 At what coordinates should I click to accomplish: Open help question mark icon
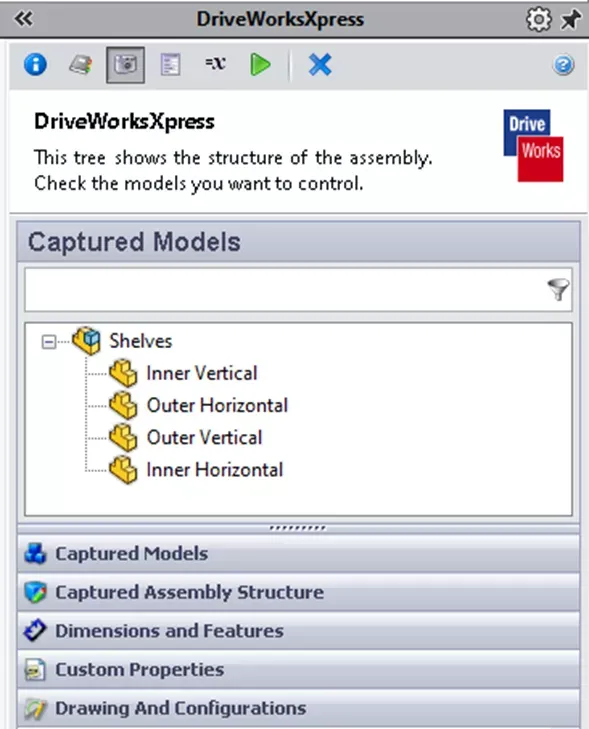[x=563, y=65]
